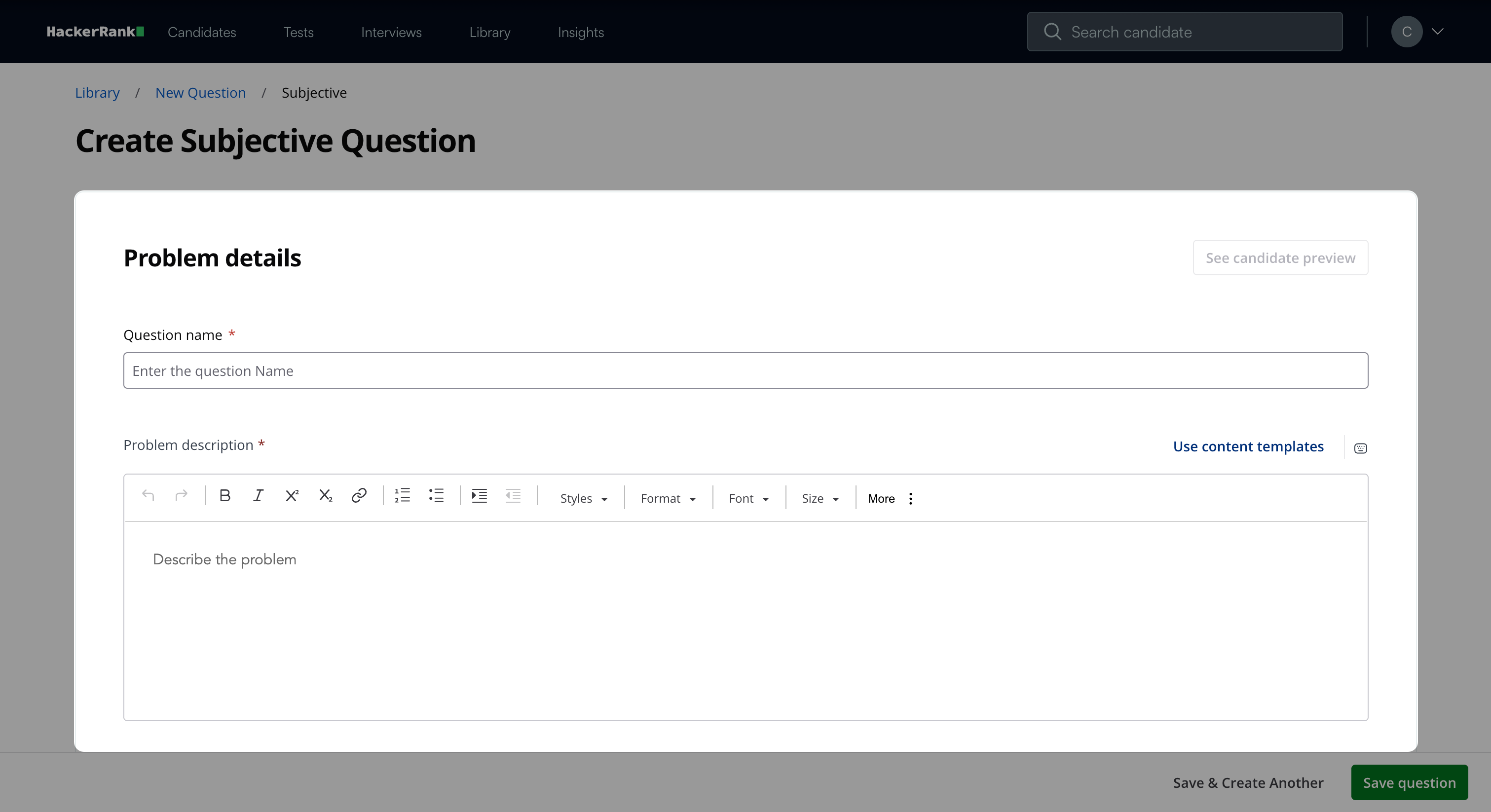The height and width of the screenshot is (812, 1491).
Task: Insert a hyperlink in the description
Action: coord(359,496)
